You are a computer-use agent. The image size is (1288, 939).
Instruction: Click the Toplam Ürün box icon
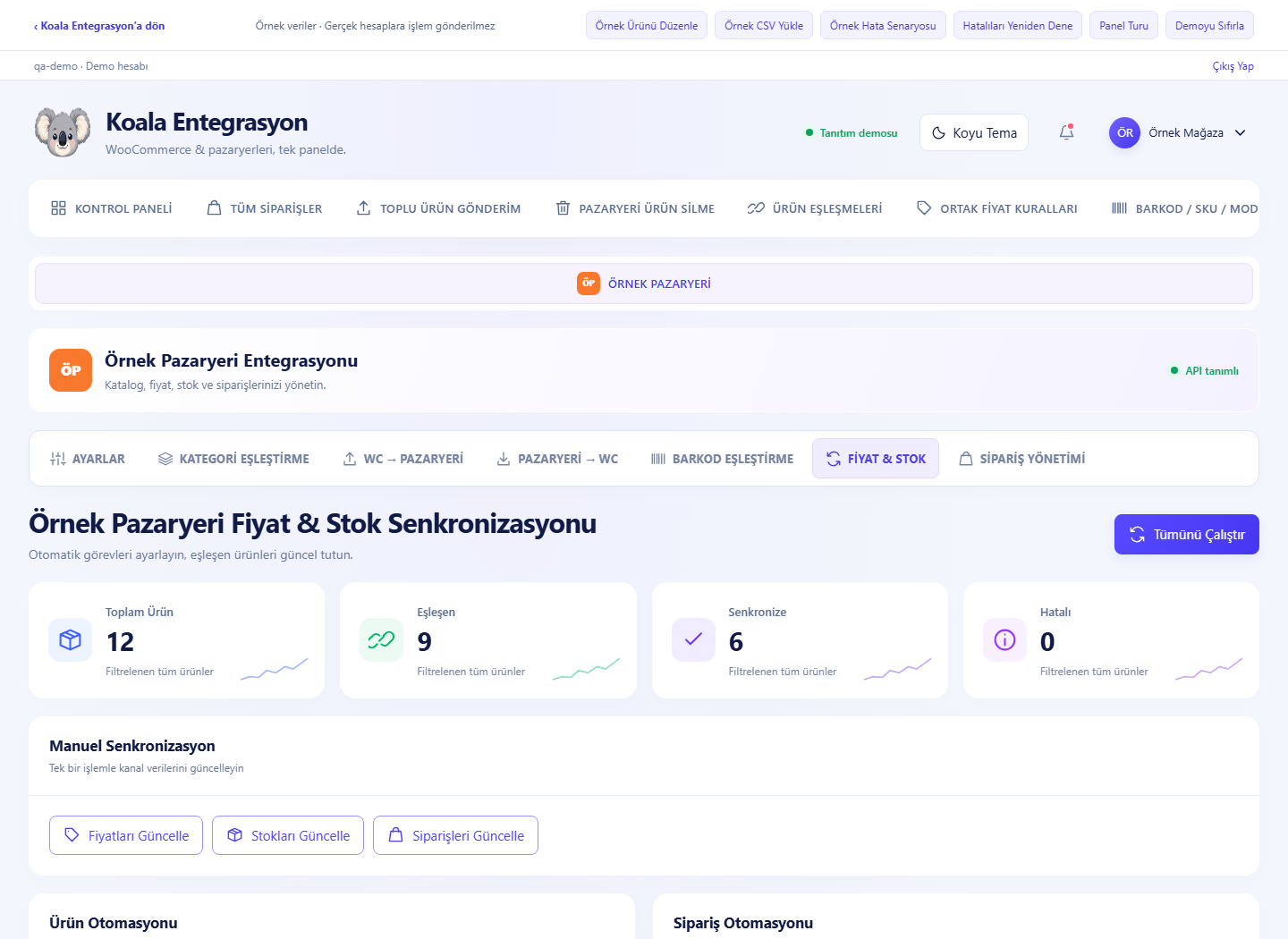(x=70, y=639)
